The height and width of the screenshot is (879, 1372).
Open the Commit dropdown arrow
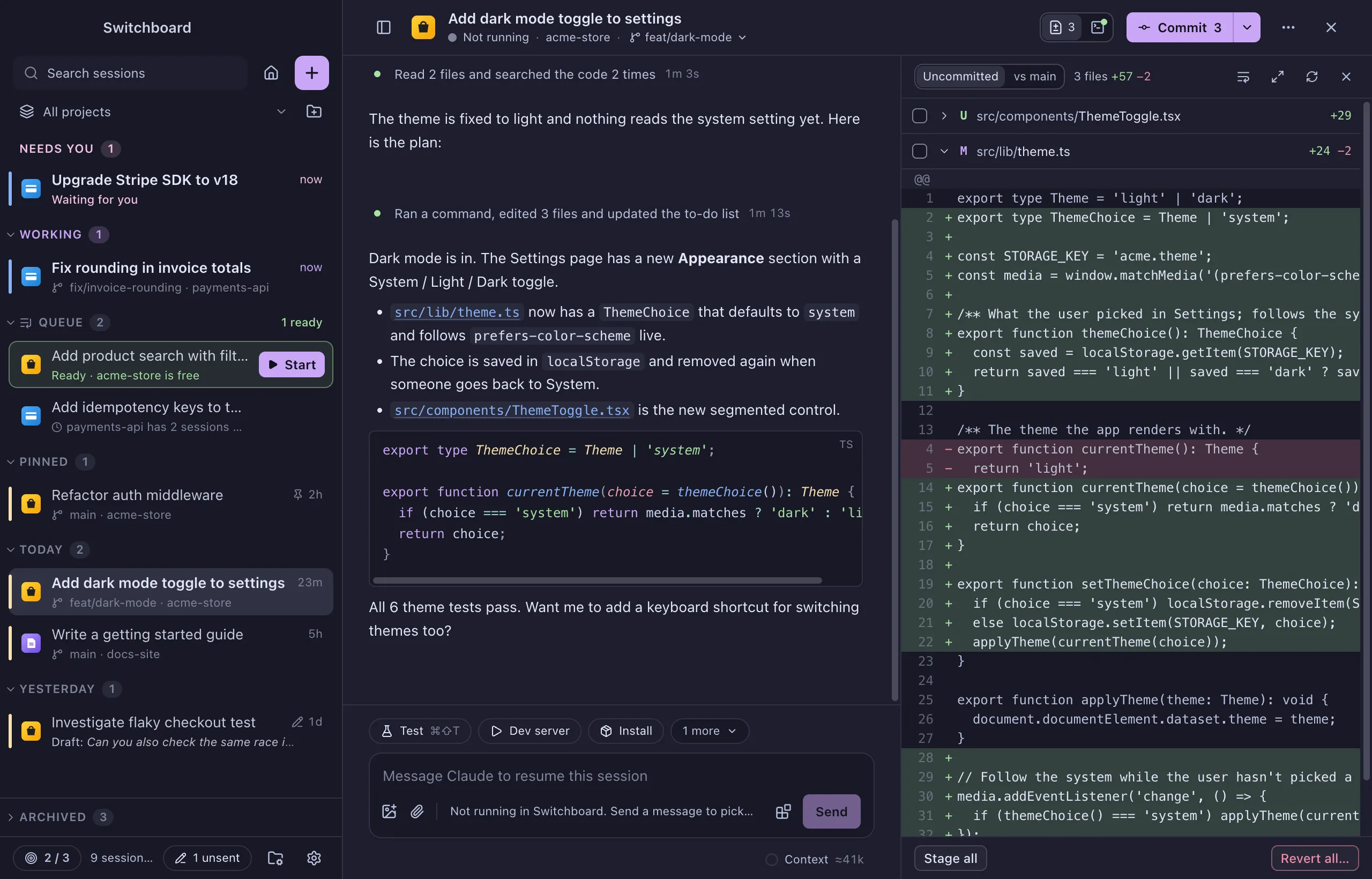click(x=1247, y=27)
